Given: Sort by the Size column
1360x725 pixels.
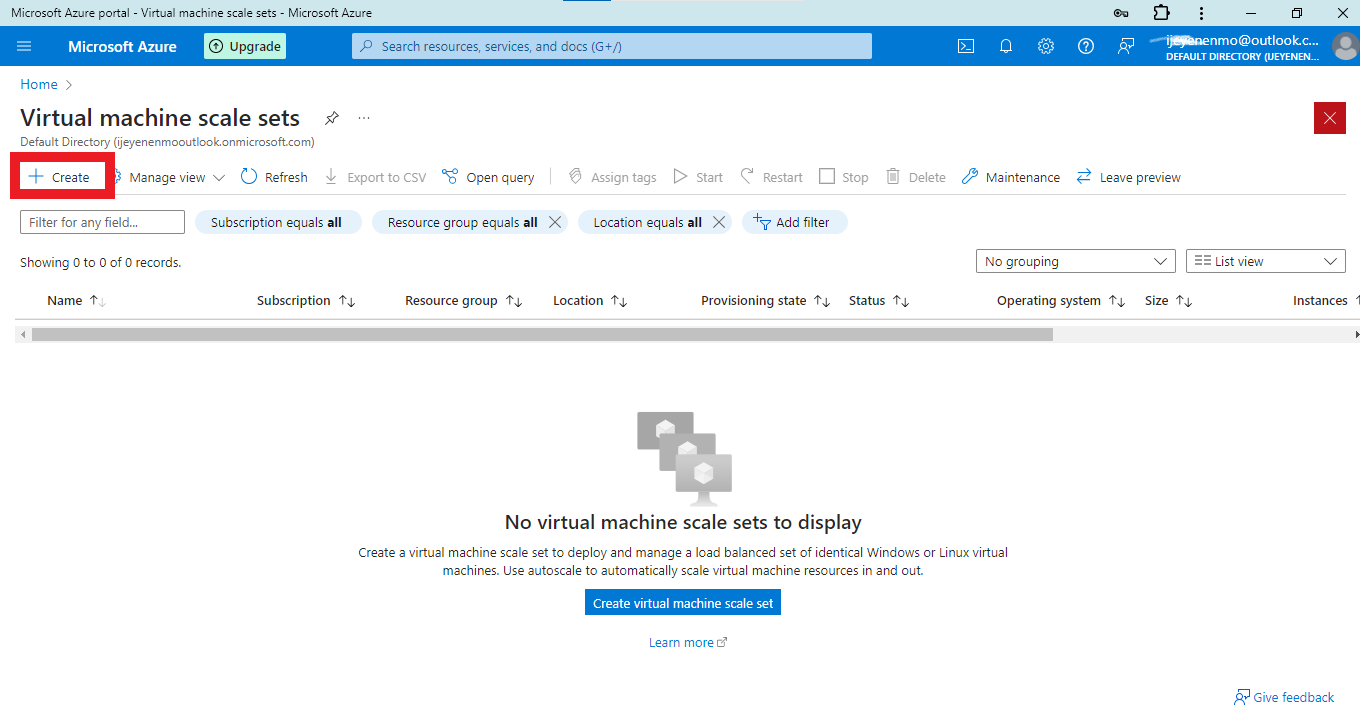Looking at the screenshot, I should [1168, 300].
